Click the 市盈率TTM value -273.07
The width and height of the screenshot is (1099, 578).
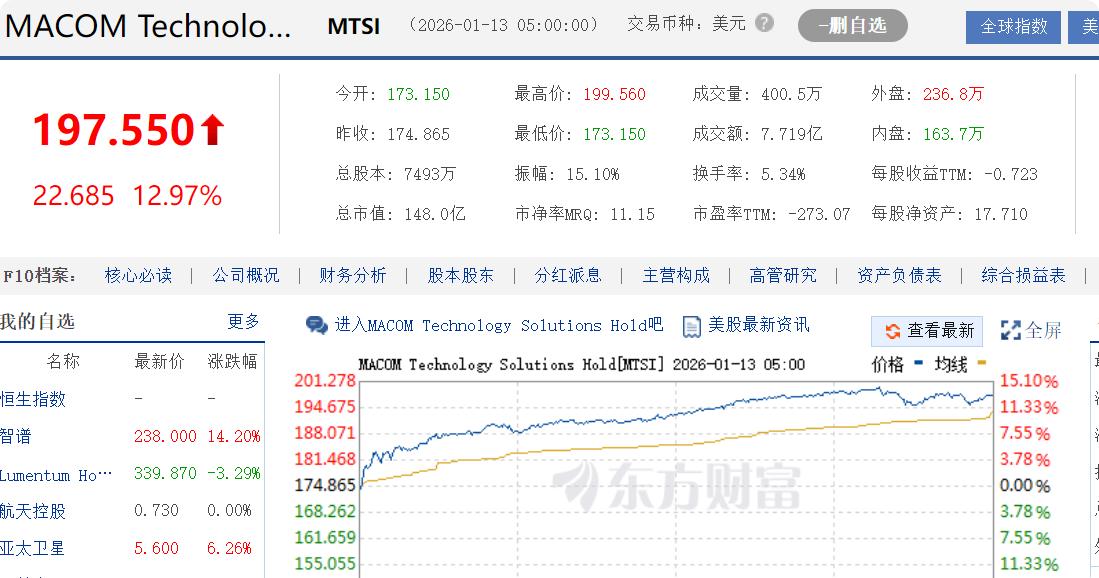tap(819, 214)
